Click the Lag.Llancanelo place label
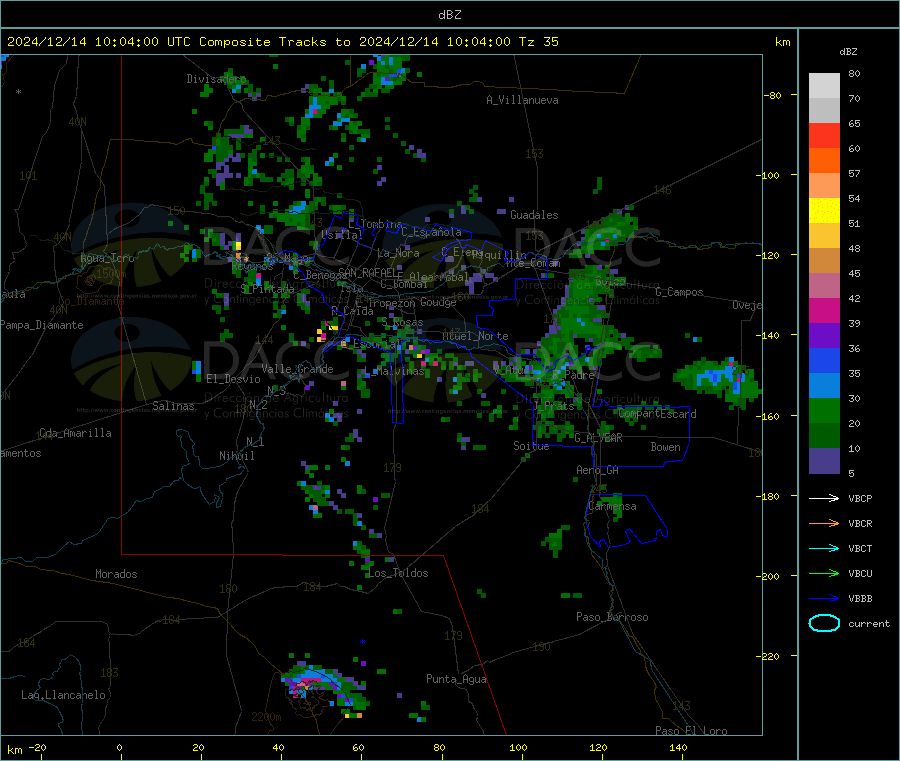This screenshot has height=761, width=900. (63, 695)
